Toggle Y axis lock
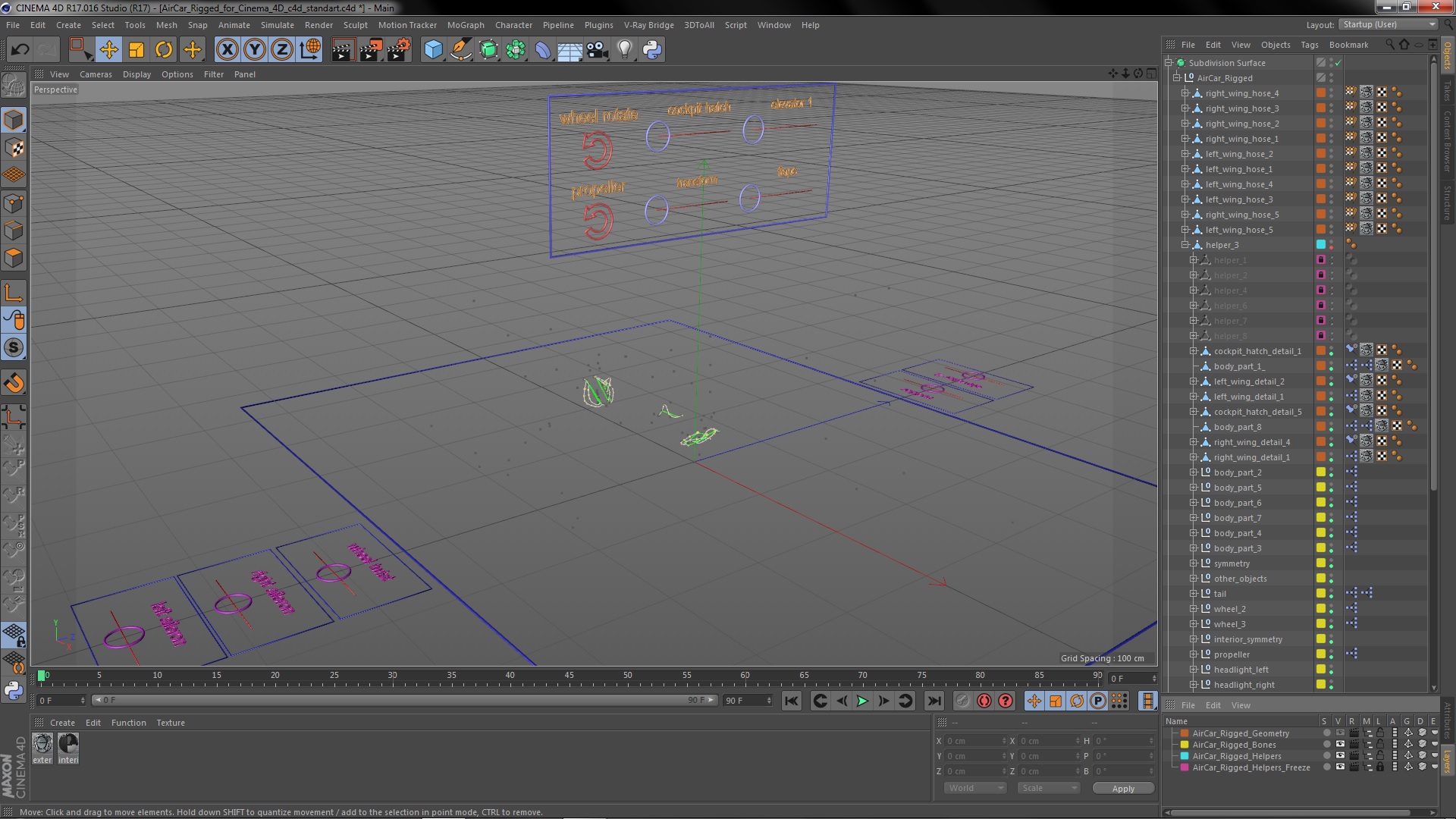Image resolution: width=1456 pixels, height=819 pixels. coord(255,50)
